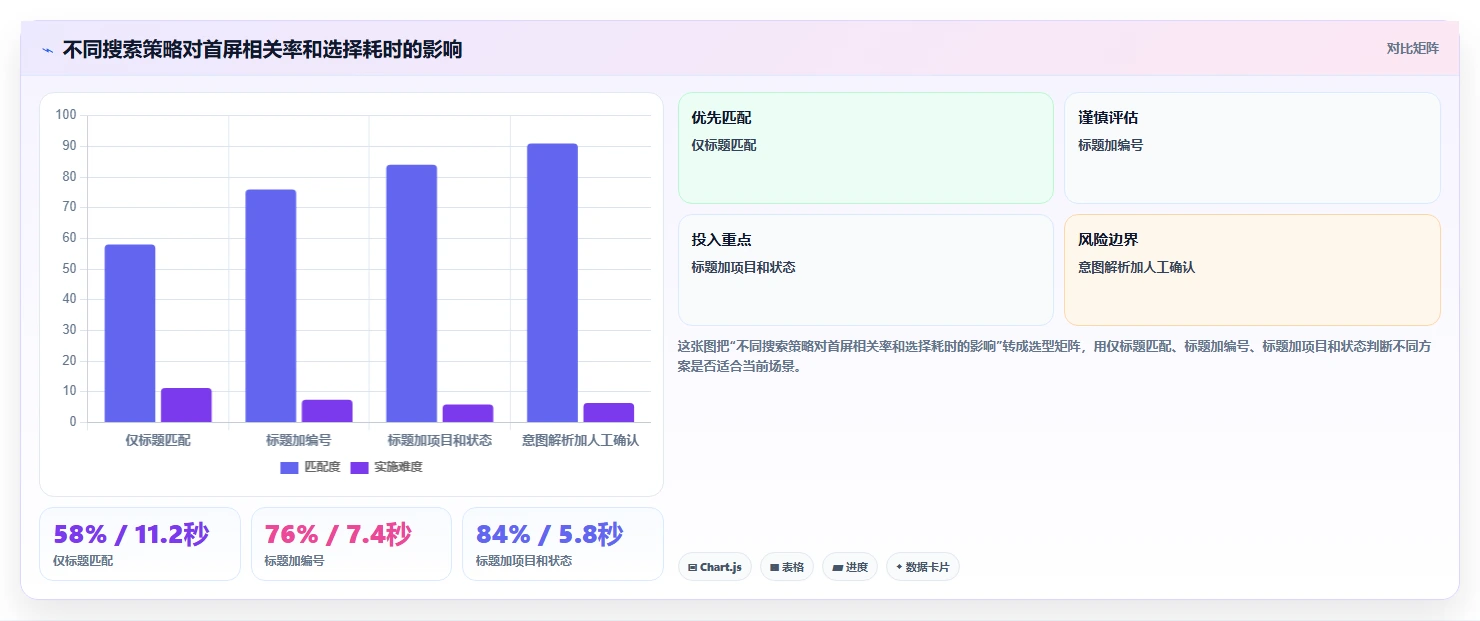This screenshot has width=1480, height=621.
Task: Click the 对比矩阵 label in the header
Action: pyautogui.click(x=1412, y=48)
